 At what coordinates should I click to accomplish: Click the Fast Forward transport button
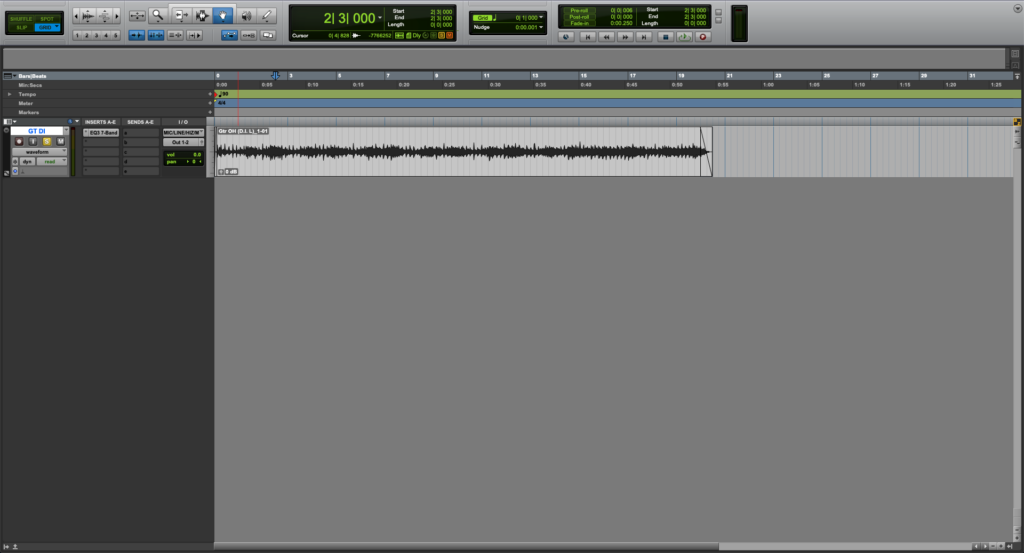[x=625, y=37]
